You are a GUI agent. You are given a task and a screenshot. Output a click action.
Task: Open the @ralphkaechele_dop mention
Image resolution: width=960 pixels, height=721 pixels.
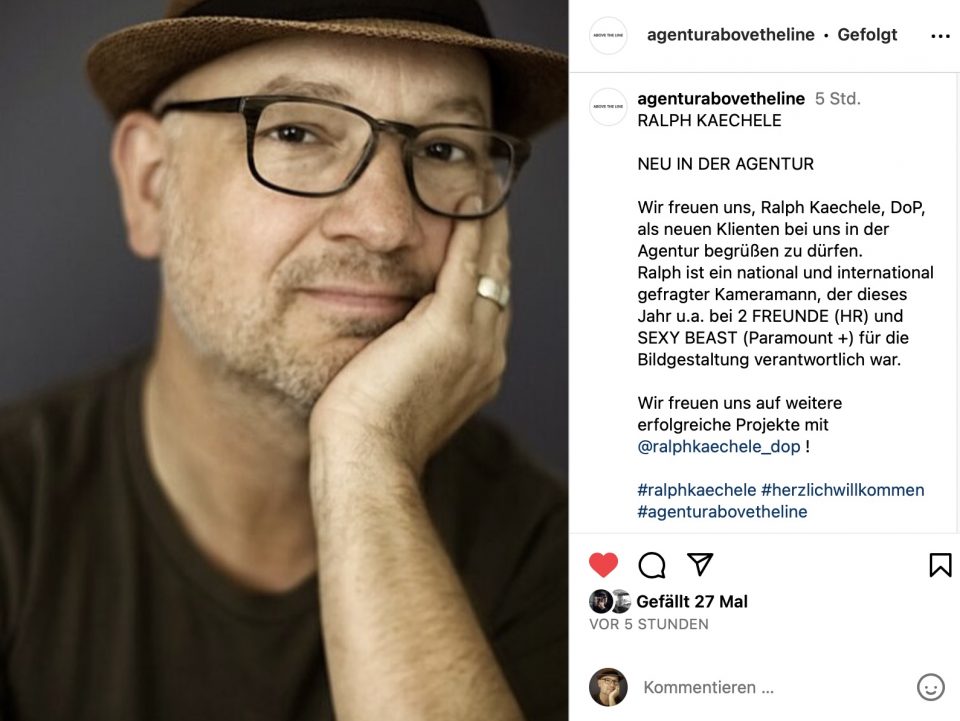(719, 447)
